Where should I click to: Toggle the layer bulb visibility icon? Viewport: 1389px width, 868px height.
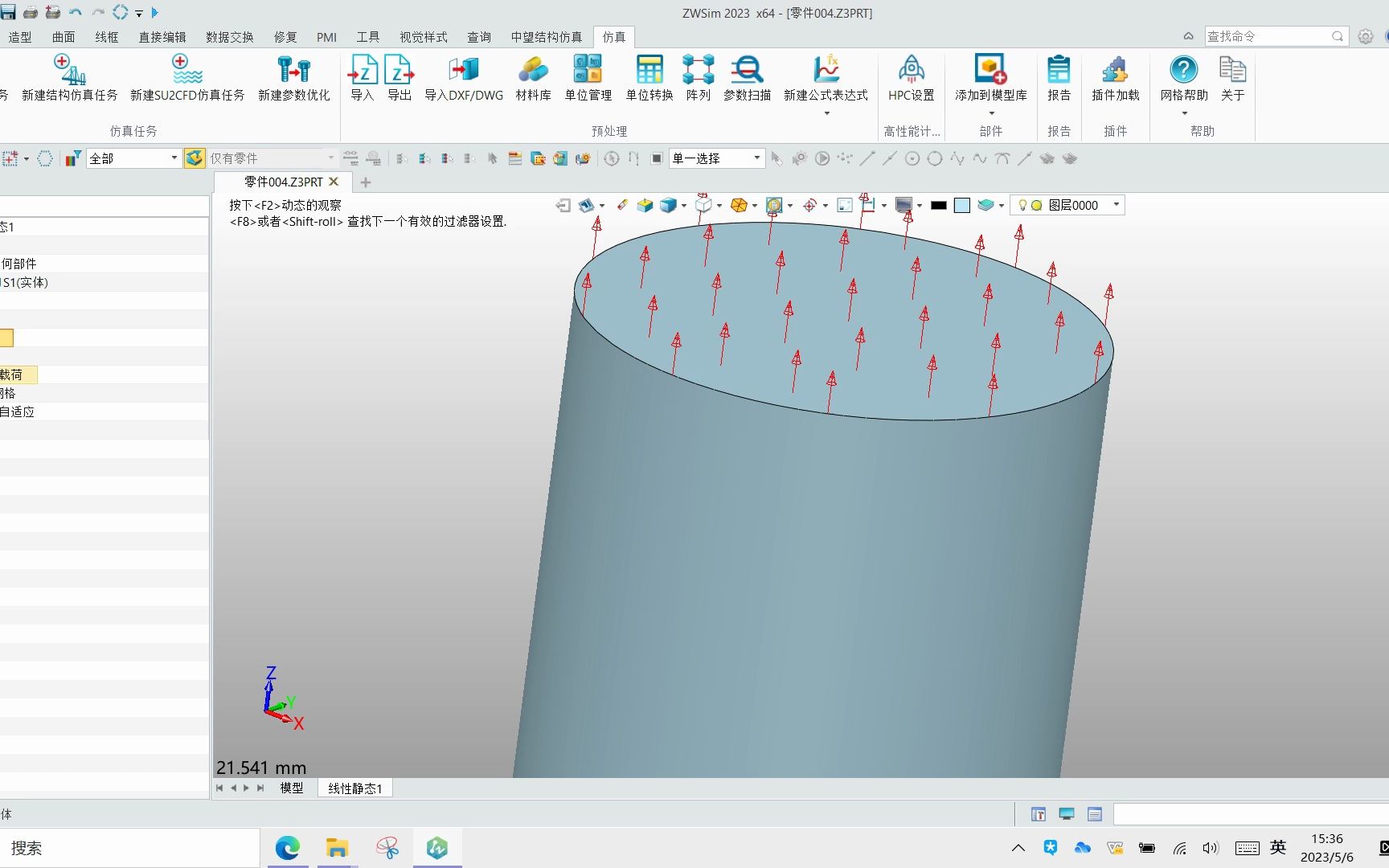[x=1022, y=206]
